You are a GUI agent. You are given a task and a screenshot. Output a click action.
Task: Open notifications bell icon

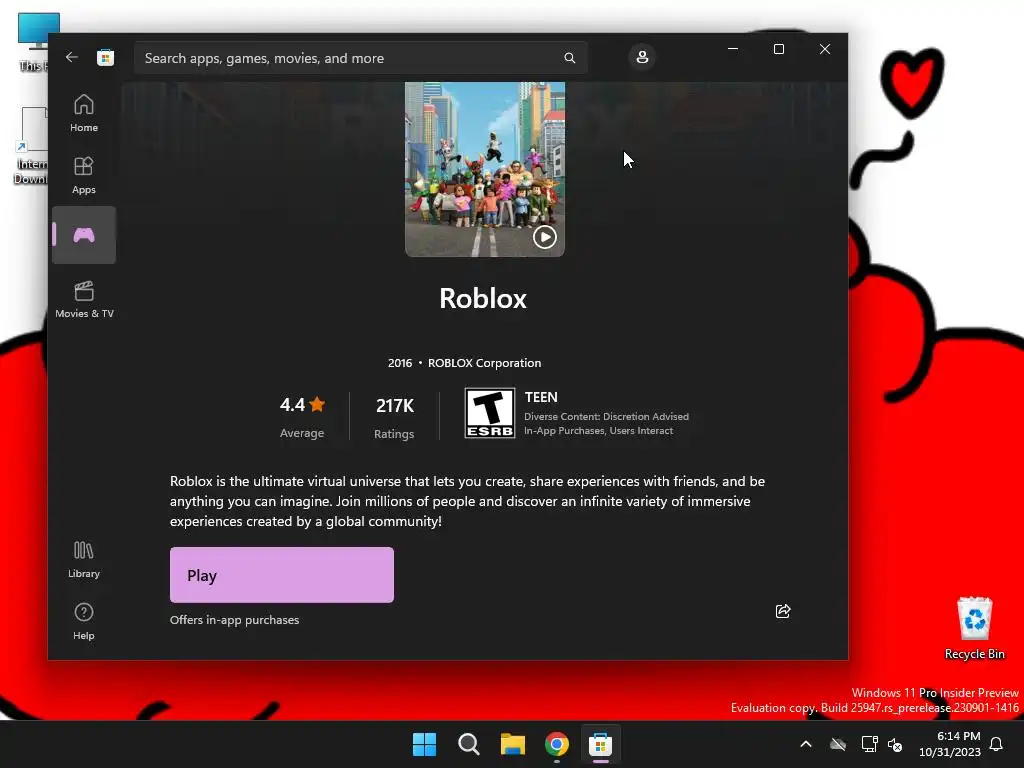[x=996, y=744]
